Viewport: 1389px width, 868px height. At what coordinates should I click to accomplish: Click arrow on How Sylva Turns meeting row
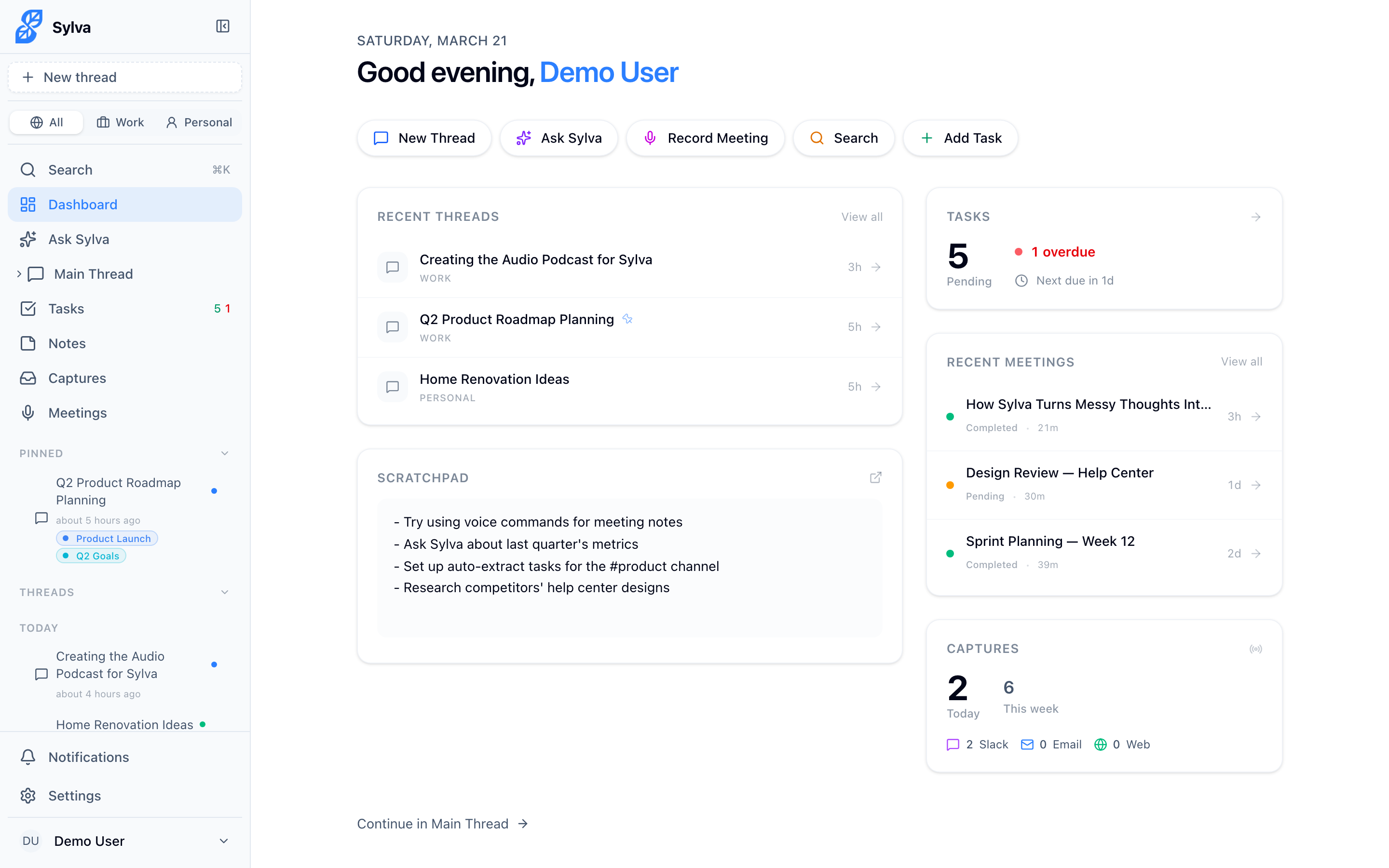(x=1256, y=417)
